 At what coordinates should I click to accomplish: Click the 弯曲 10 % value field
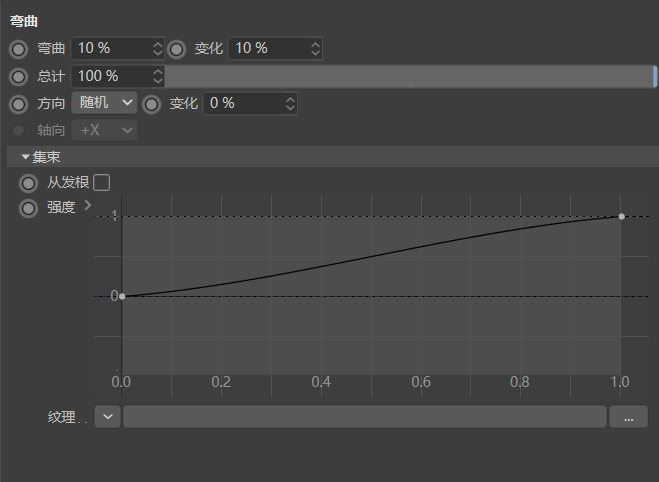(x=110, y=48)
